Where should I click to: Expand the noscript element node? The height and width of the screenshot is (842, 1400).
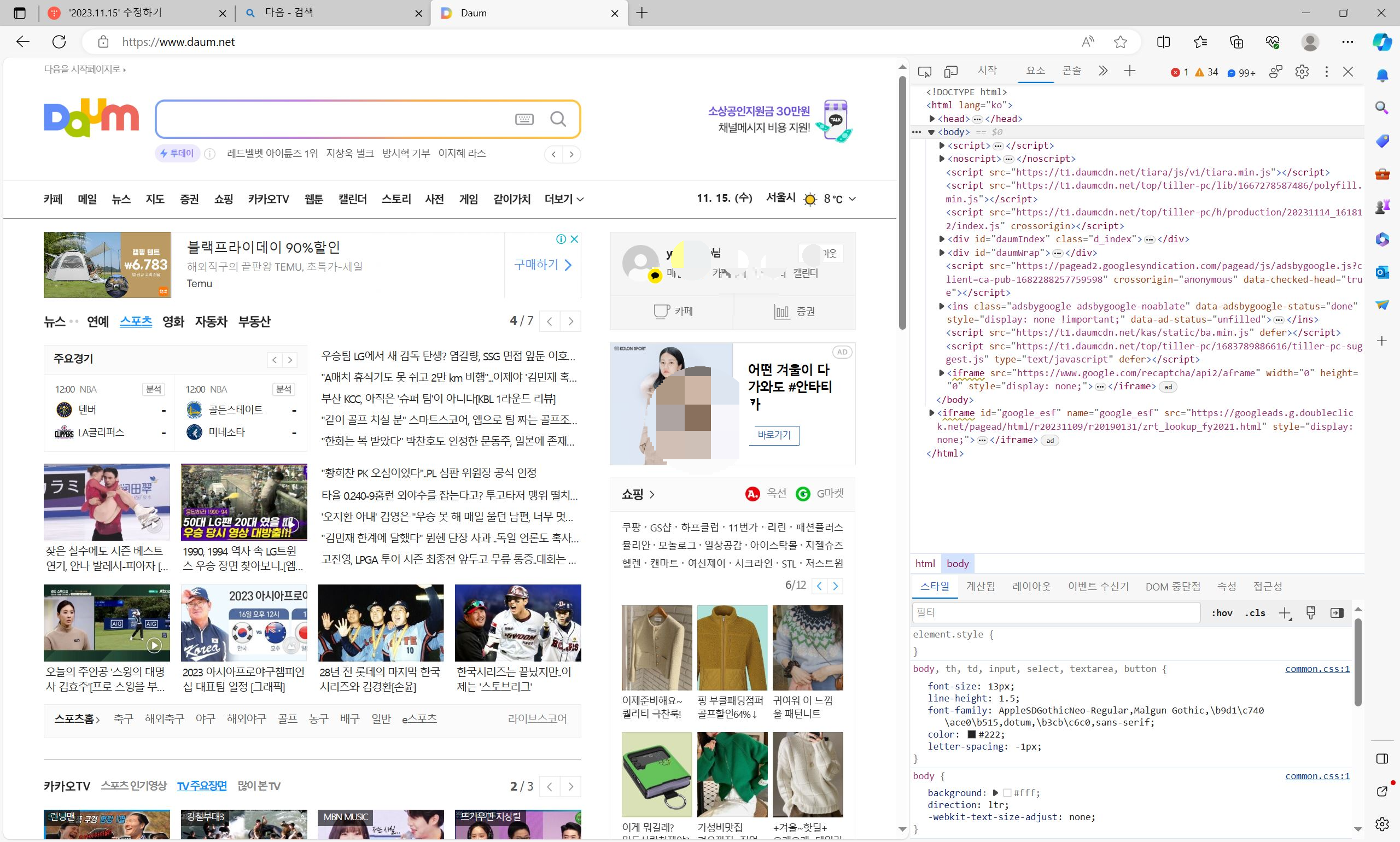click(x=942, y=159)
